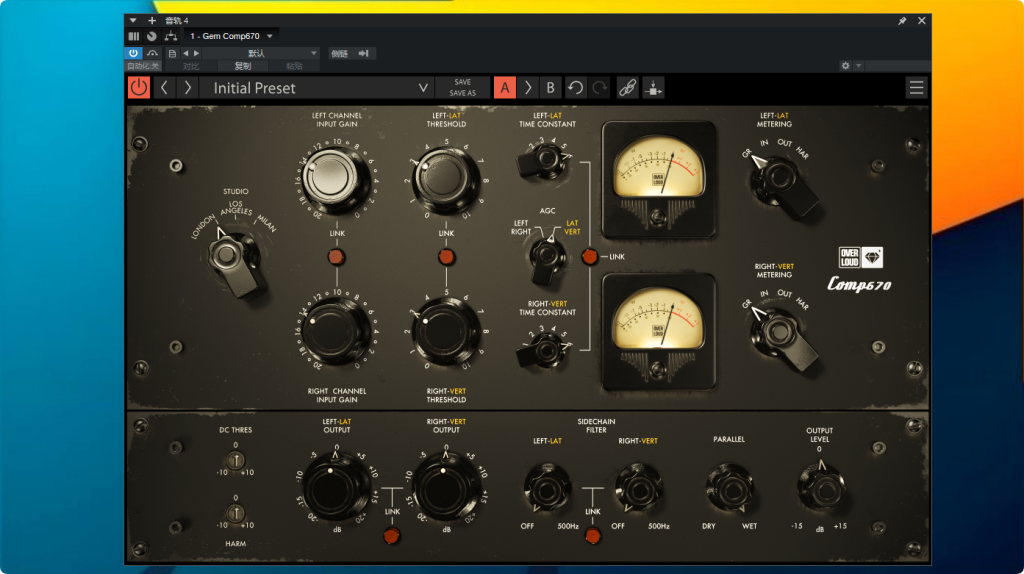Toggle the blue host bypass power button

pos(133,53)
